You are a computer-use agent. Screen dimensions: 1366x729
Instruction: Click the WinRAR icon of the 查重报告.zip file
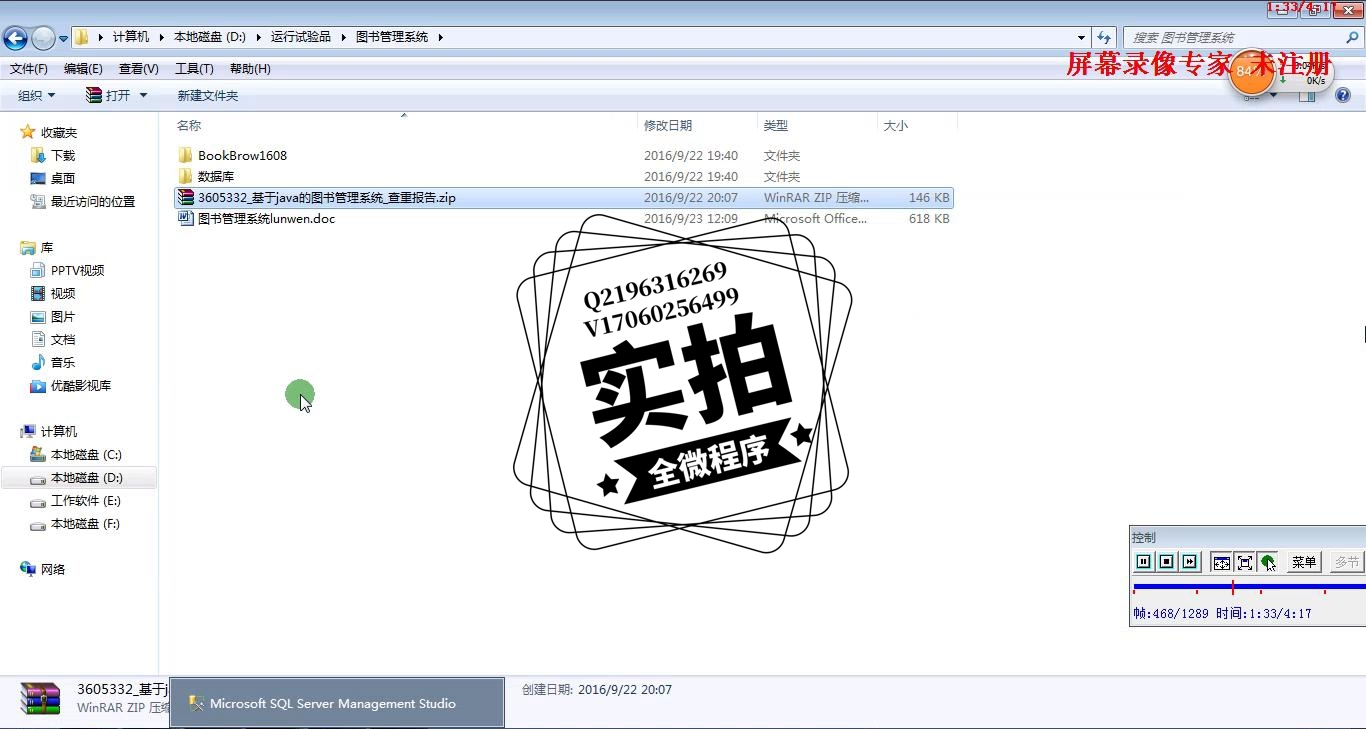(185, 197)
